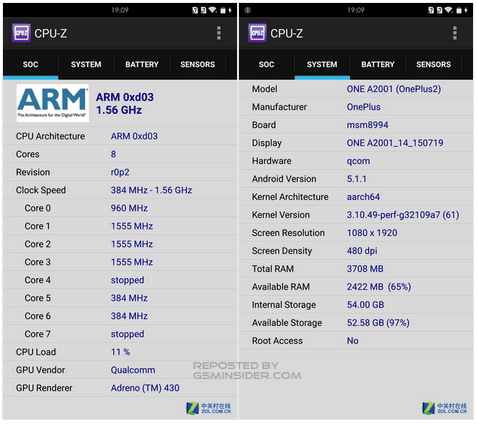Select Kernel Architecture 'aarch64'
Screen dimensions: 477x424
pos(363,197)
